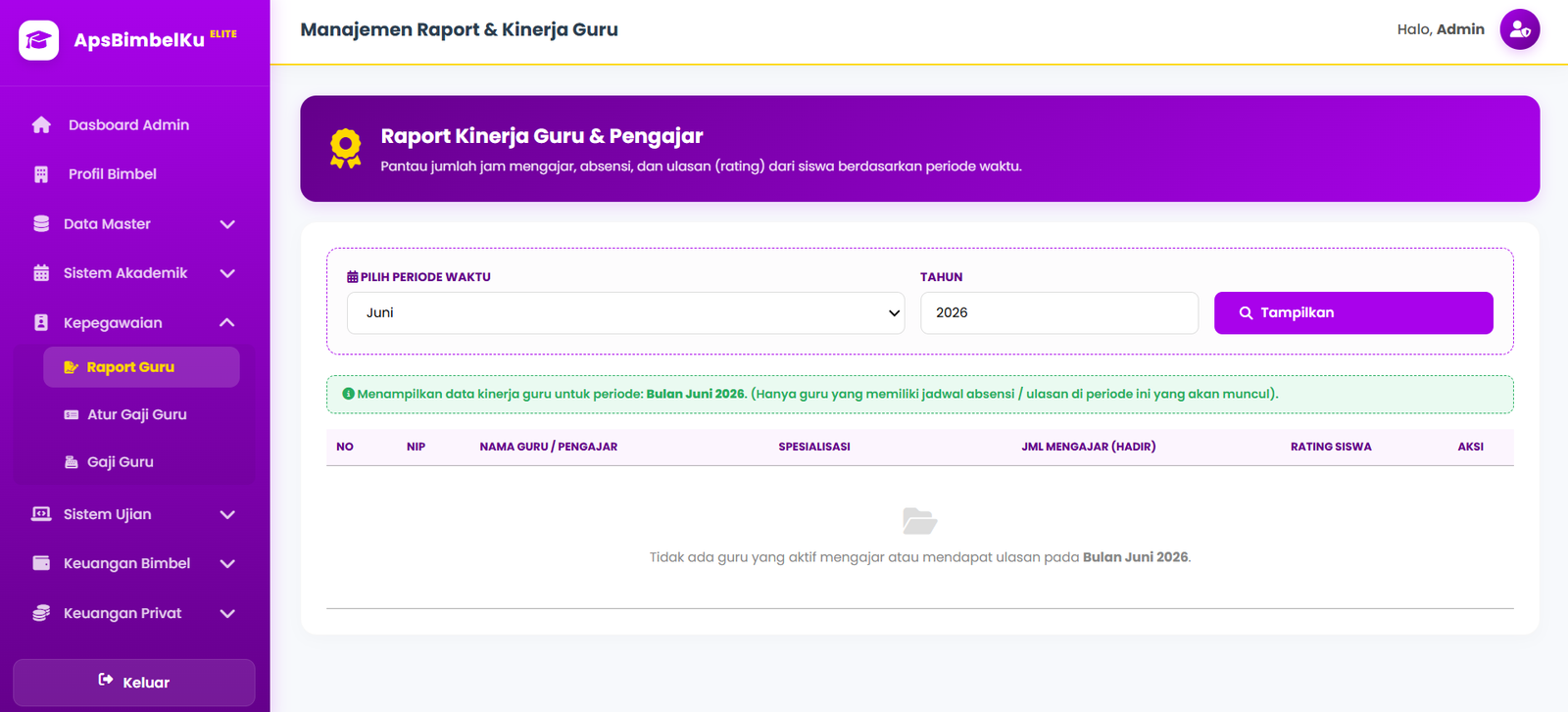This screenshot has height=712, width=1568.
Task: Click the Manajemen Raport & Kinerja Guru title
Action: tap(459, 29)
